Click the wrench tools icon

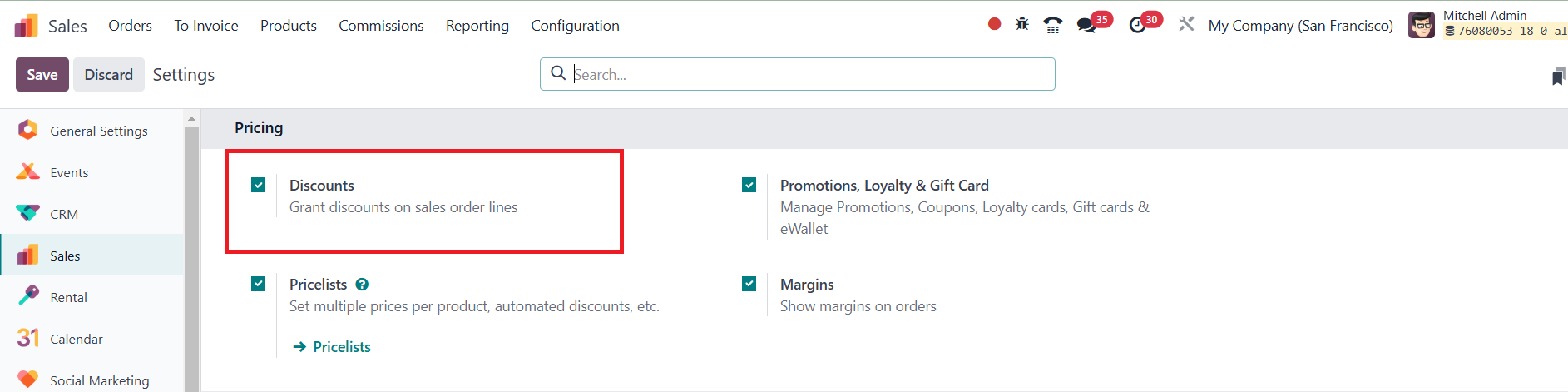(1186, 24)
